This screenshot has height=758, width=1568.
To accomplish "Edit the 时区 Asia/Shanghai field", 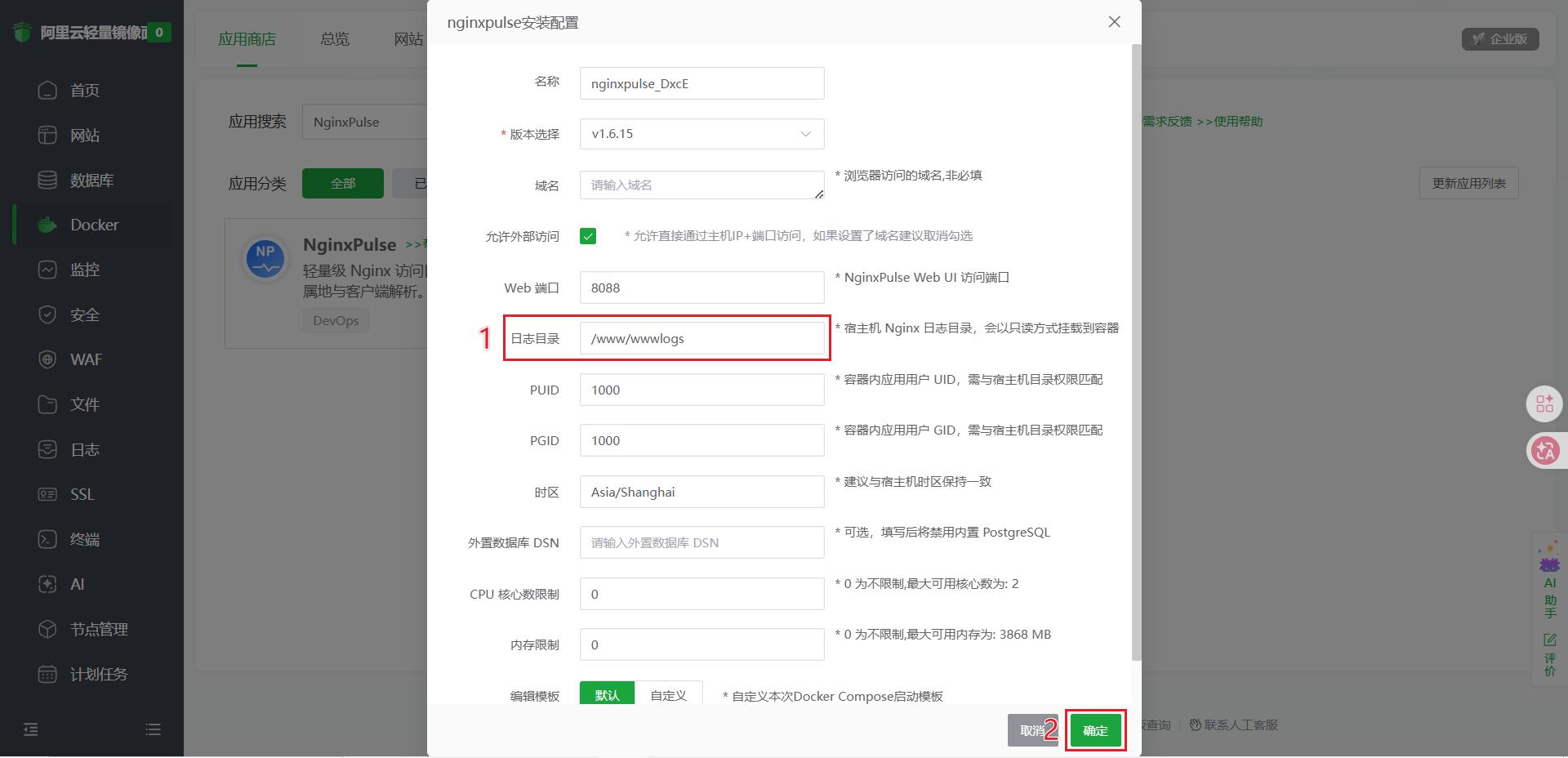I will (x=702, y=492).
